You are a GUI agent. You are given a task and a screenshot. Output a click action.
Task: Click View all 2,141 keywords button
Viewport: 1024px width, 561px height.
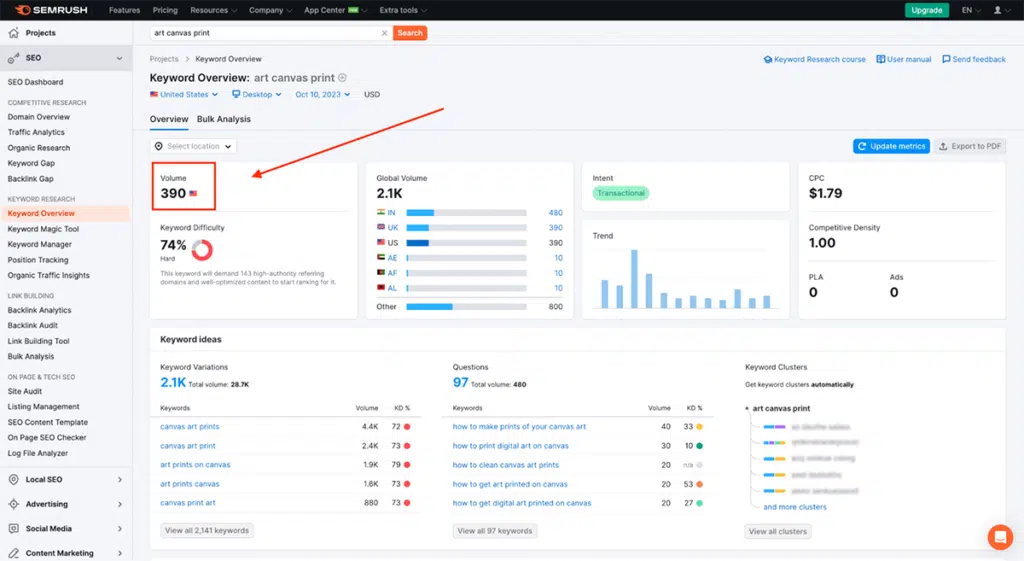coord(206,530)
